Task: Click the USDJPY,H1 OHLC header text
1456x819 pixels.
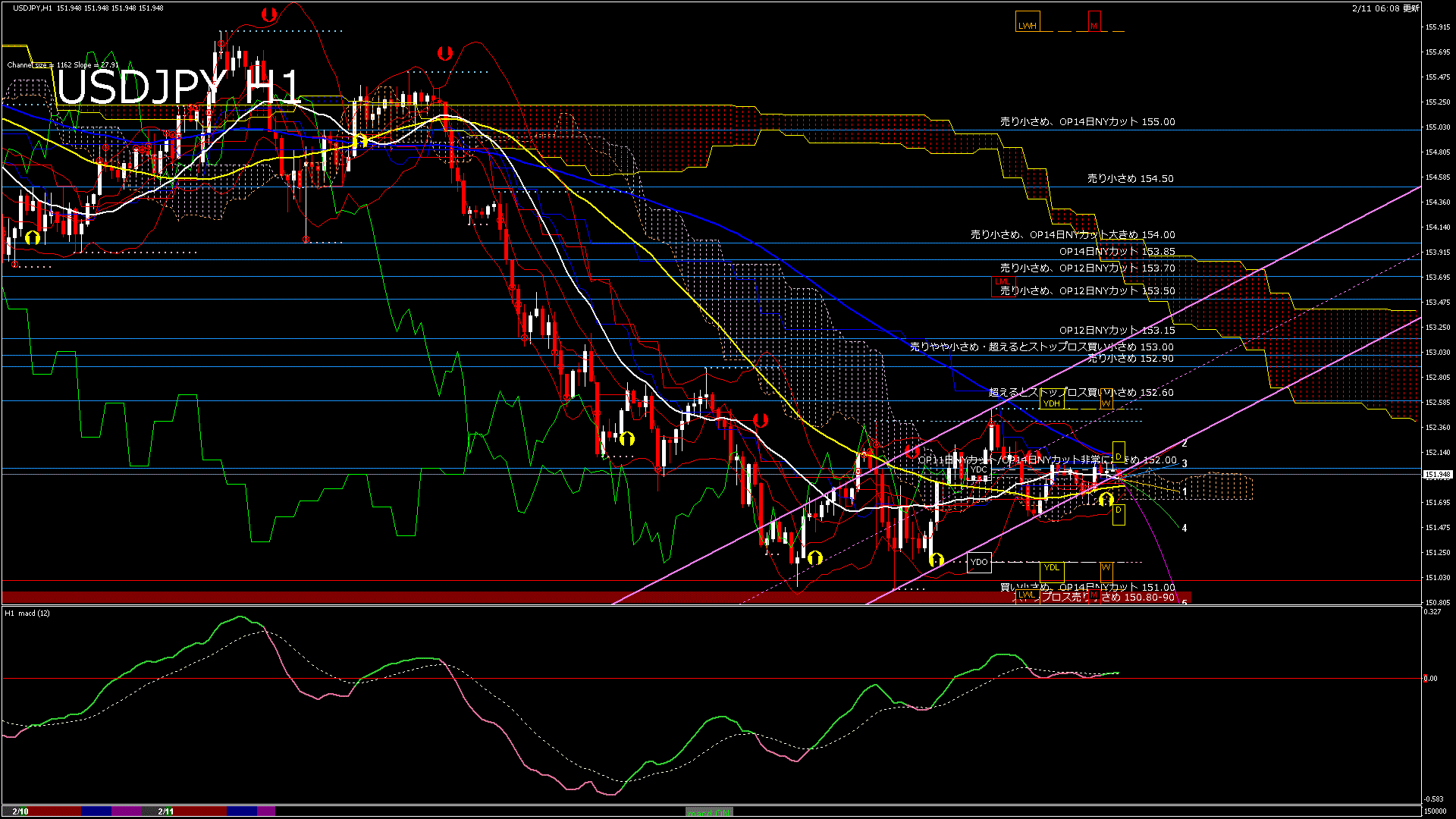Action: pyautogui.click(x=88, y=8)
